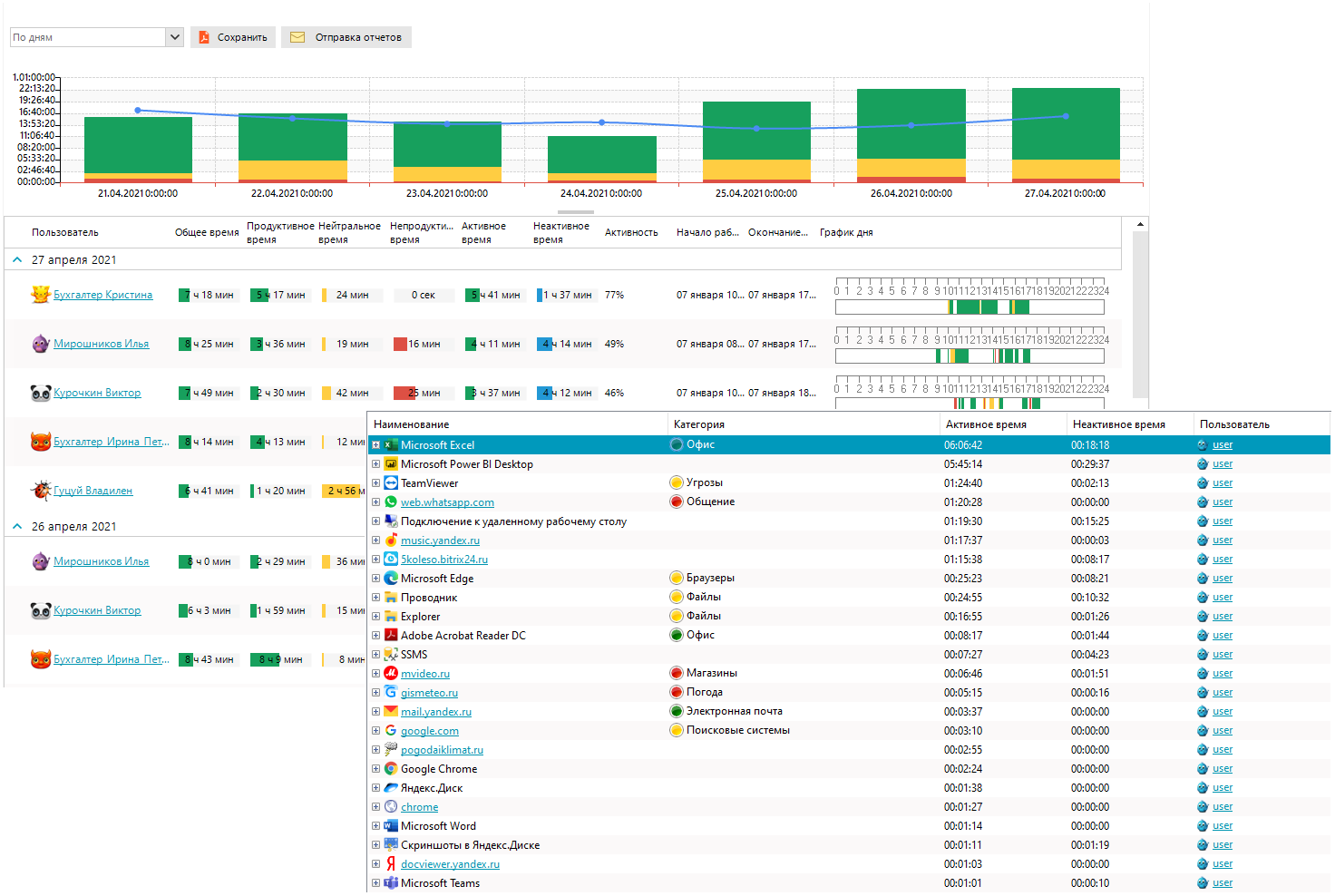Viewport: 1335px width, 896px height.
Task: Expand the Microsoft Word row
Action: click(375, 826)
